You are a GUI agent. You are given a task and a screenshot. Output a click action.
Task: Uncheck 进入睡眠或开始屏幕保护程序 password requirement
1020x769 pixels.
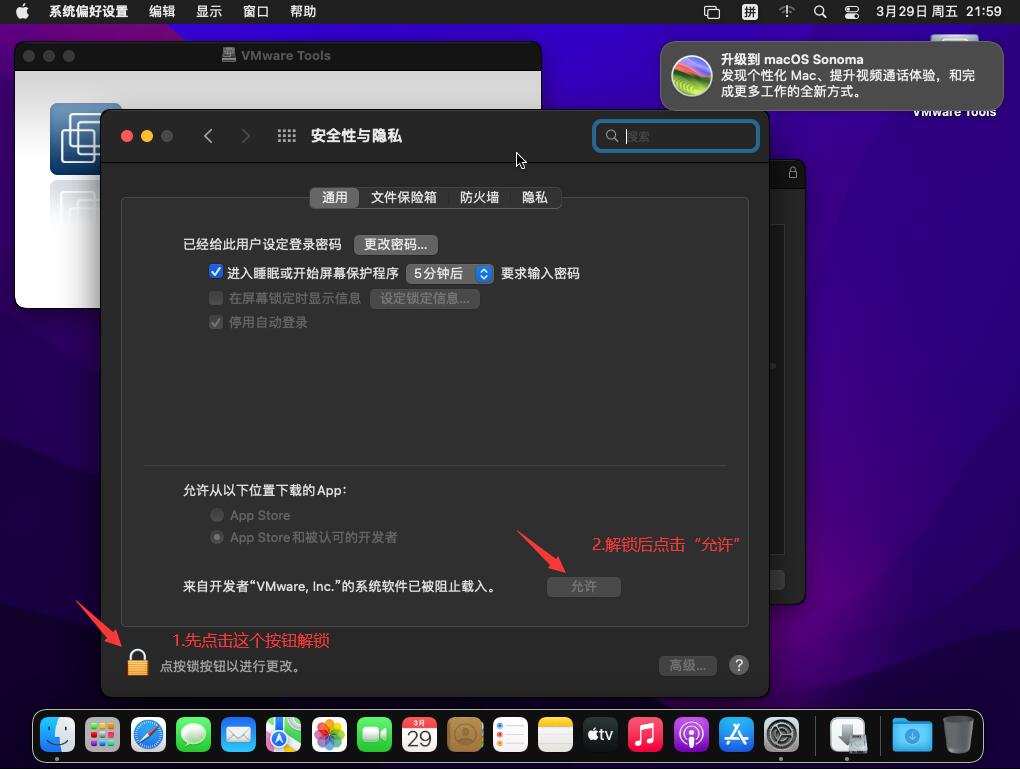coord(216,271)
